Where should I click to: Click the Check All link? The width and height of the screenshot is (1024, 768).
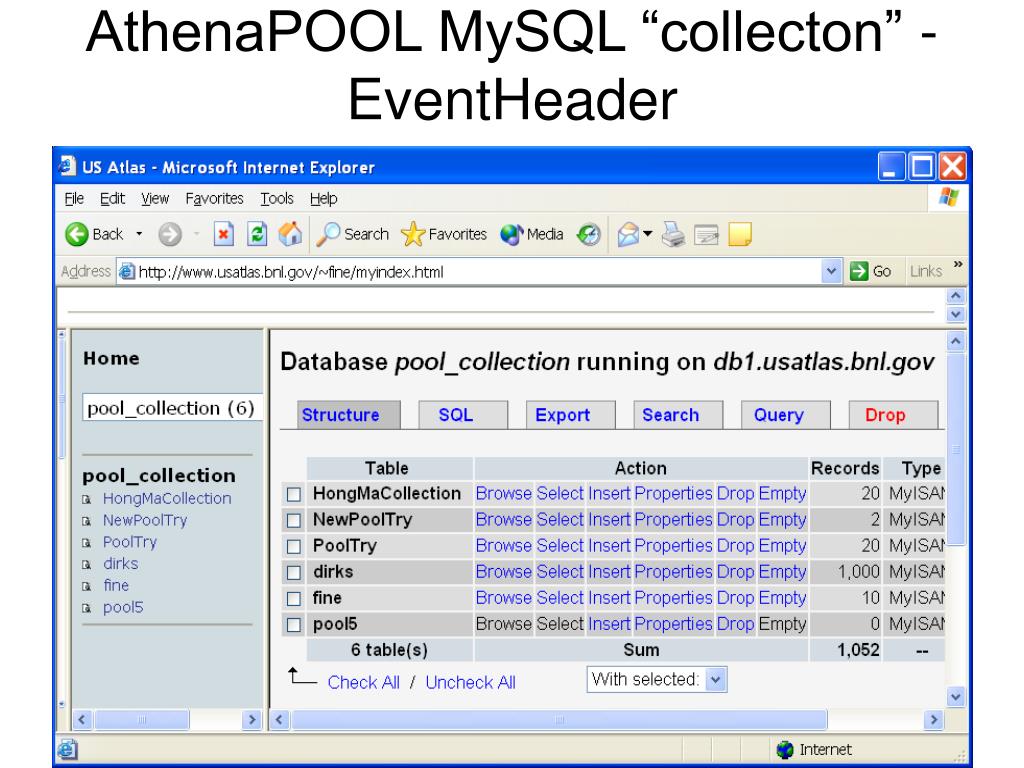(364, 682)
